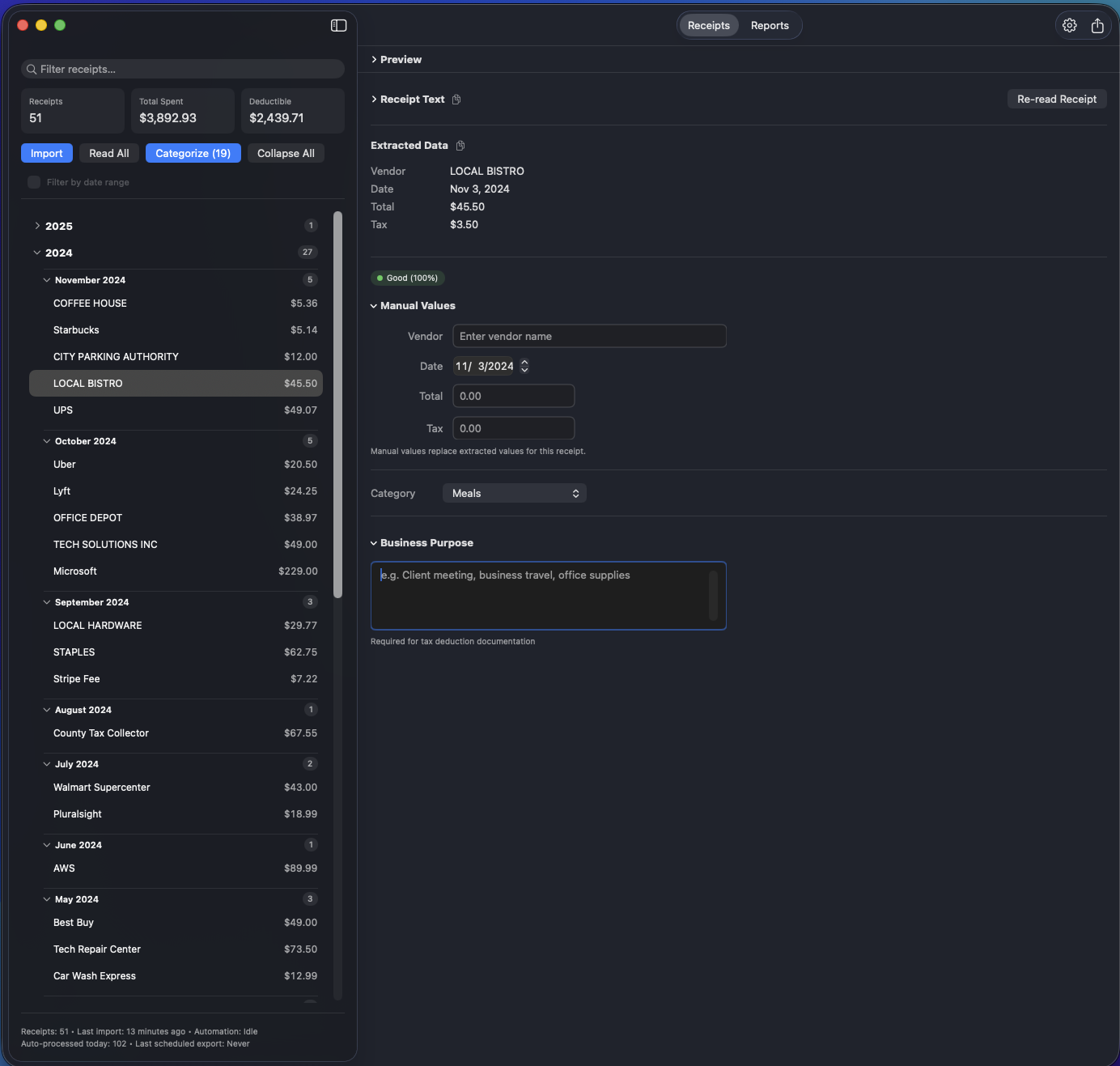Screen dimensions: 1120x1066
Task: Click the date stepper arrows next to 11/3/2024
Action: pyautogui.click(x=524, y=366)
